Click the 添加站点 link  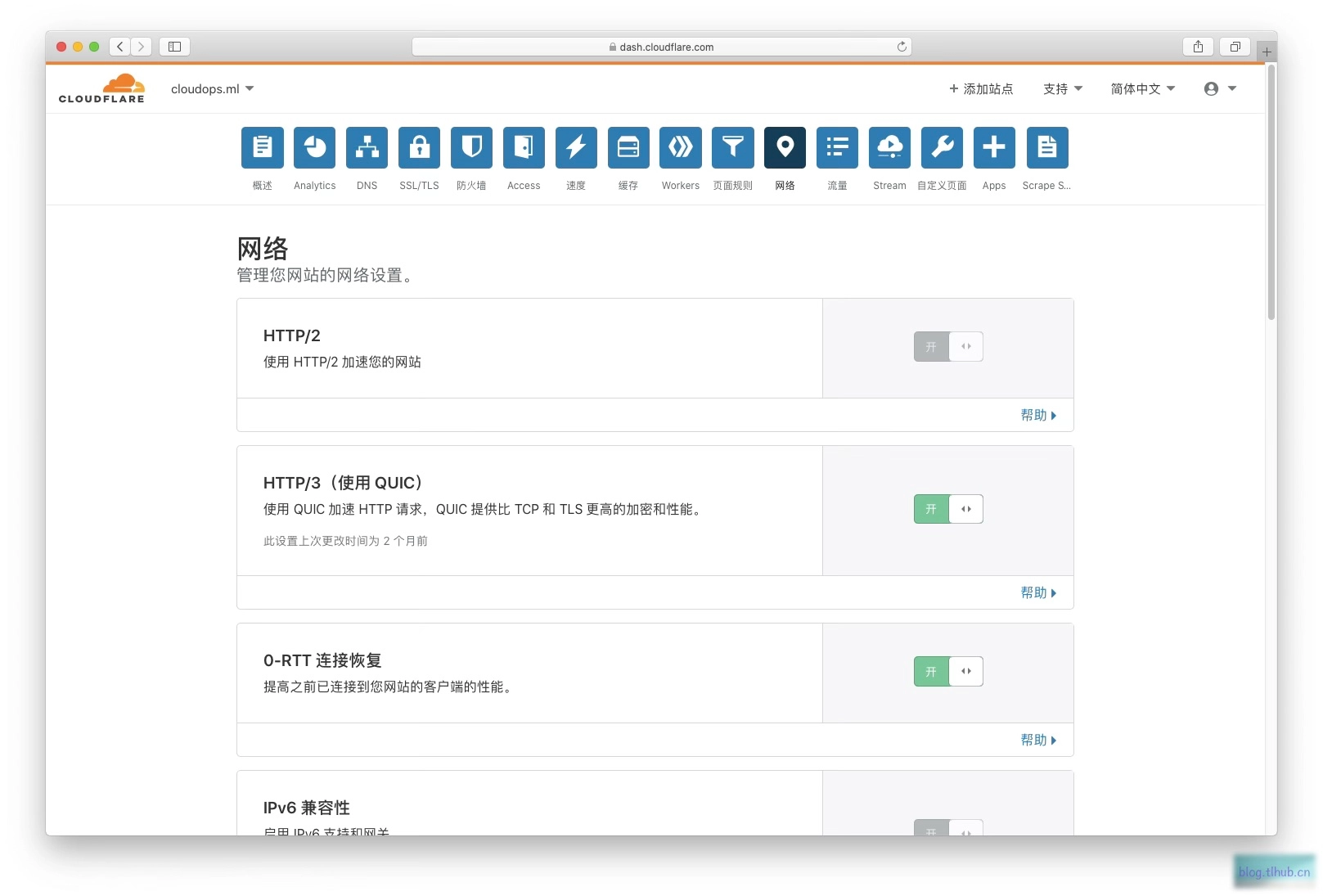981,88
